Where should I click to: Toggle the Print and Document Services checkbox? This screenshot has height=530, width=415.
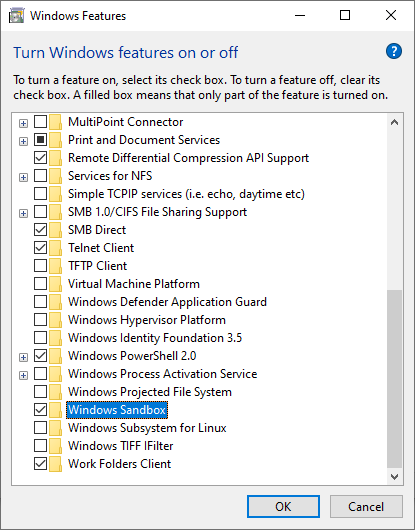point(41,140)
